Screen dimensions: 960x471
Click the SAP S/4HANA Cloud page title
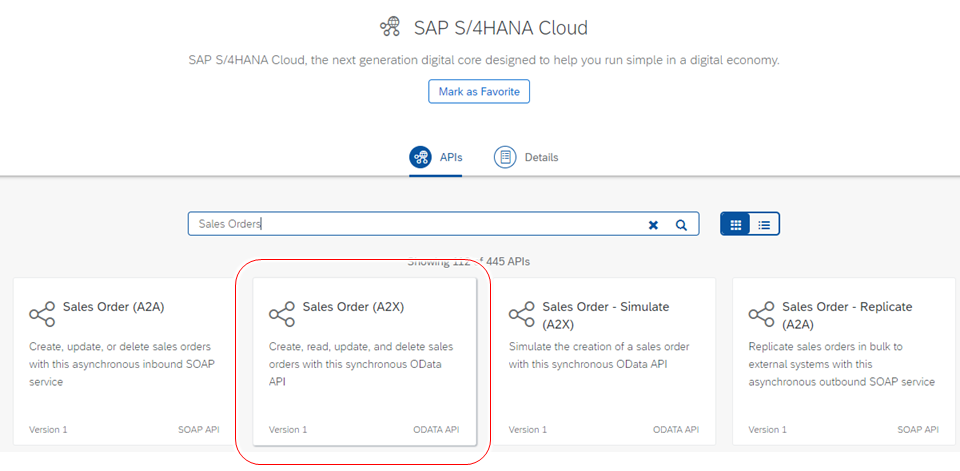click(x=501, y=28)
